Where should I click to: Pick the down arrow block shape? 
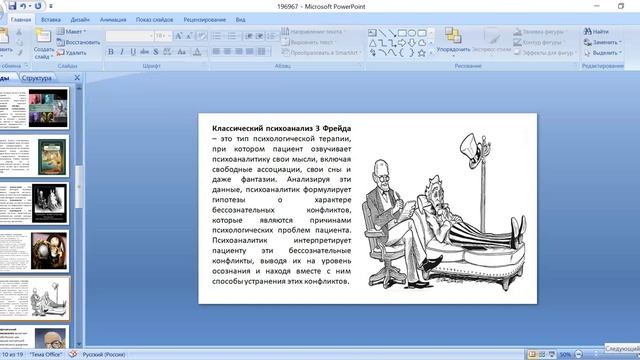coord(411,43)
